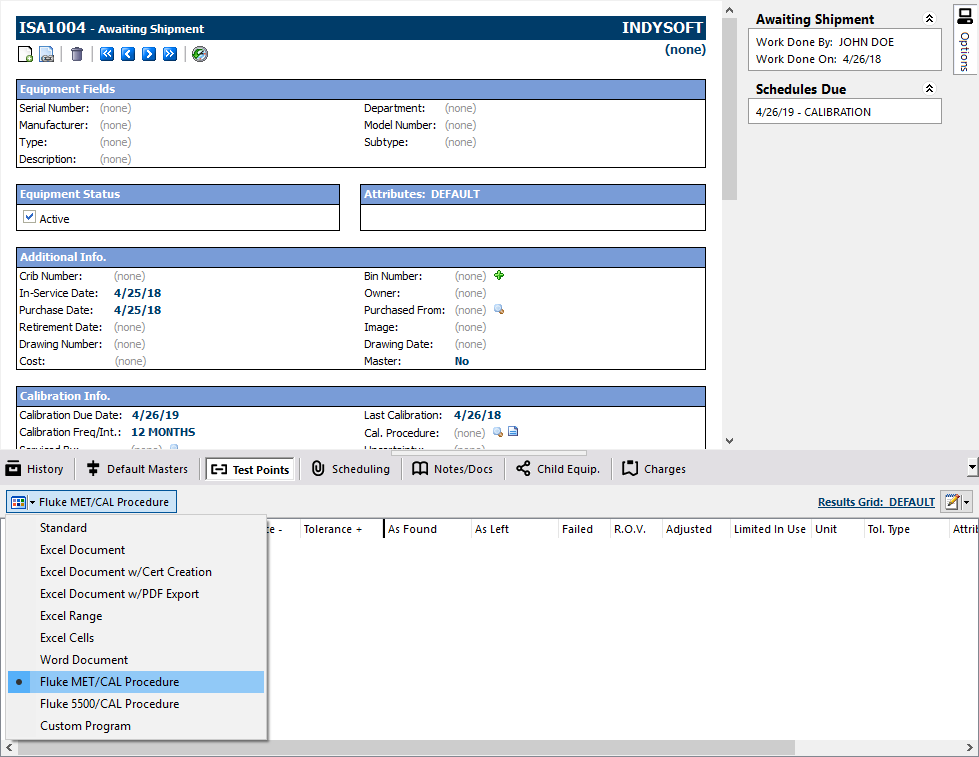
Task: Select the Custom Program procedure option
Action: (x=85, y=725)
